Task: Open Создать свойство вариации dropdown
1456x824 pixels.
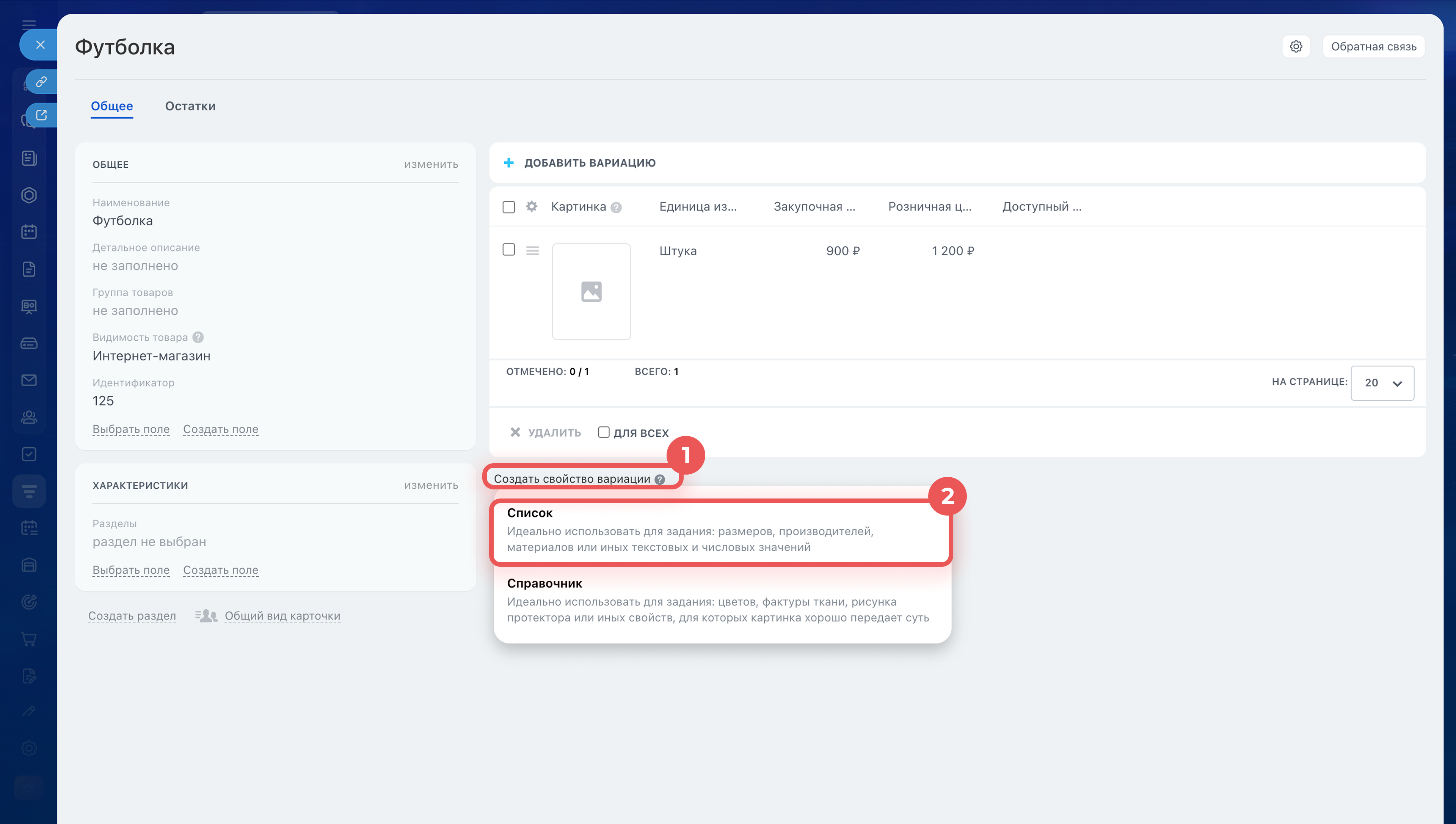Action: pos(572,479)
